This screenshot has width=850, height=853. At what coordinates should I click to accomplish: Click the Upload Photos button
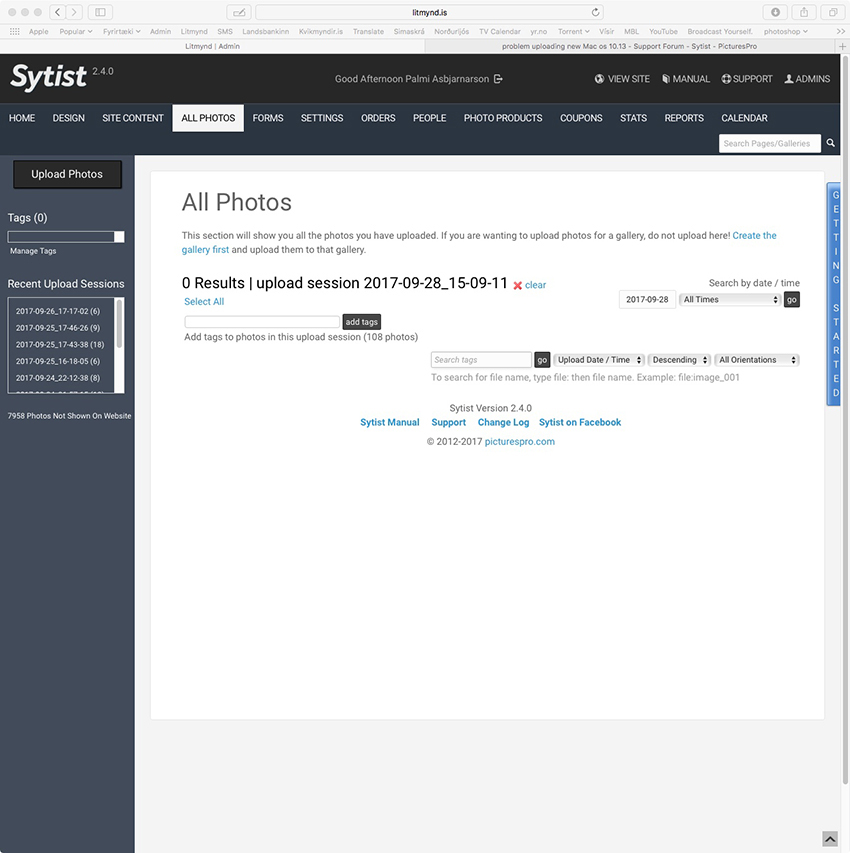67,174
